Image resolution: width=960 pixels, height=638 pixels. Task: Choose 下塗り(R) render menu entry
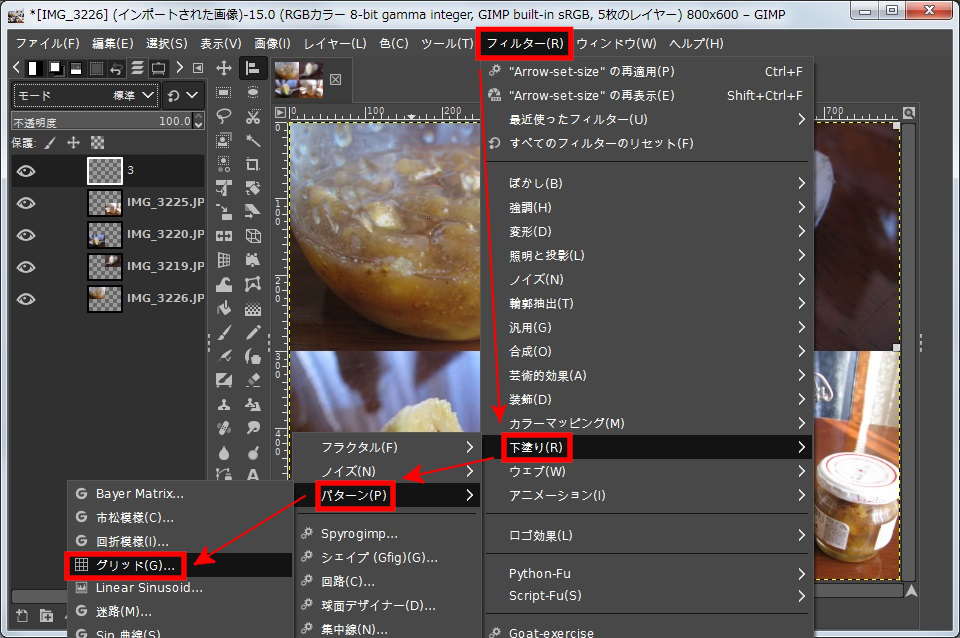[648, 448]
